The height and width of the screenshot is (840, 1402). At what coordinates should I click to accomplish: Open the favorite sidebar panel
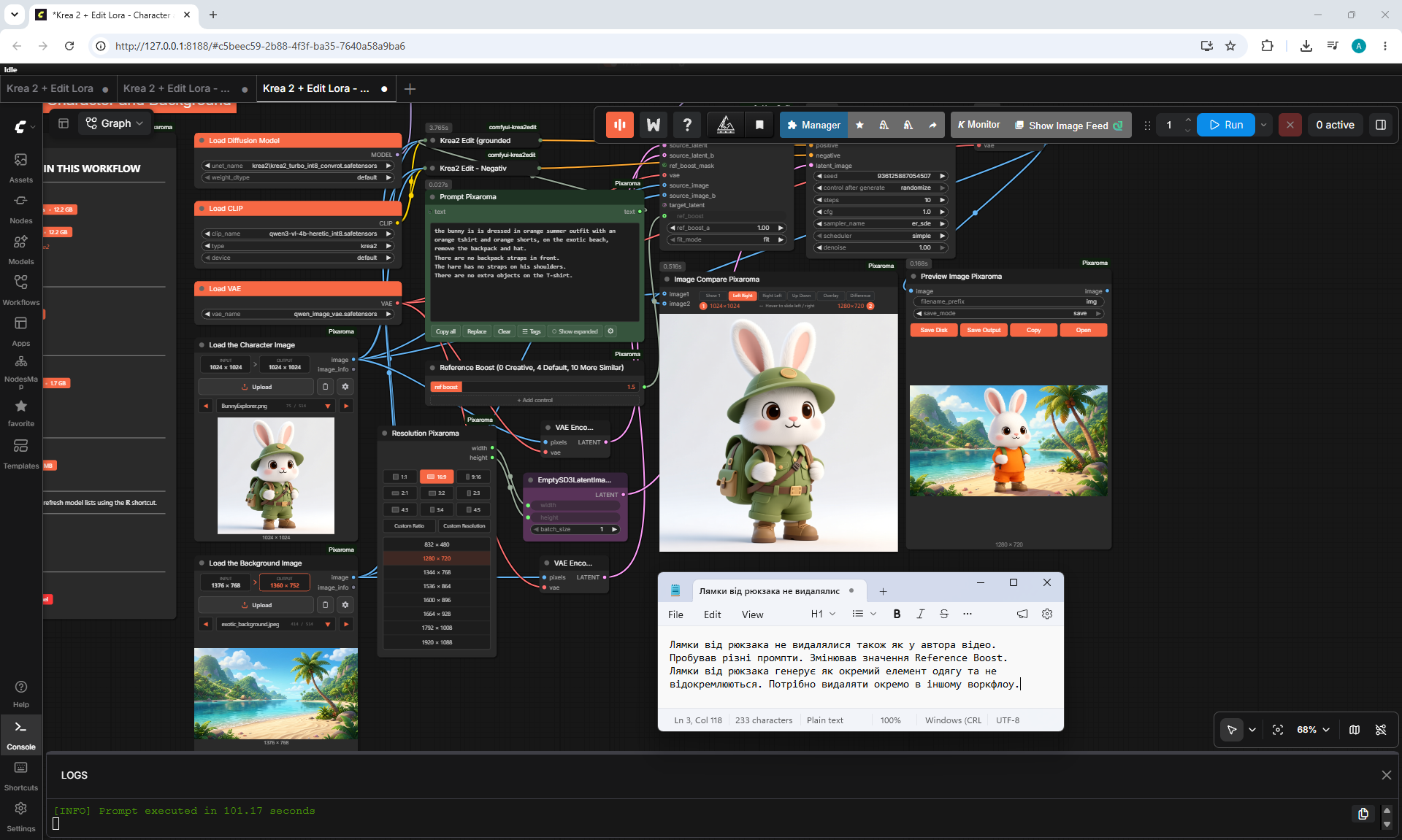pyautogui.click(x=20, y=412)
